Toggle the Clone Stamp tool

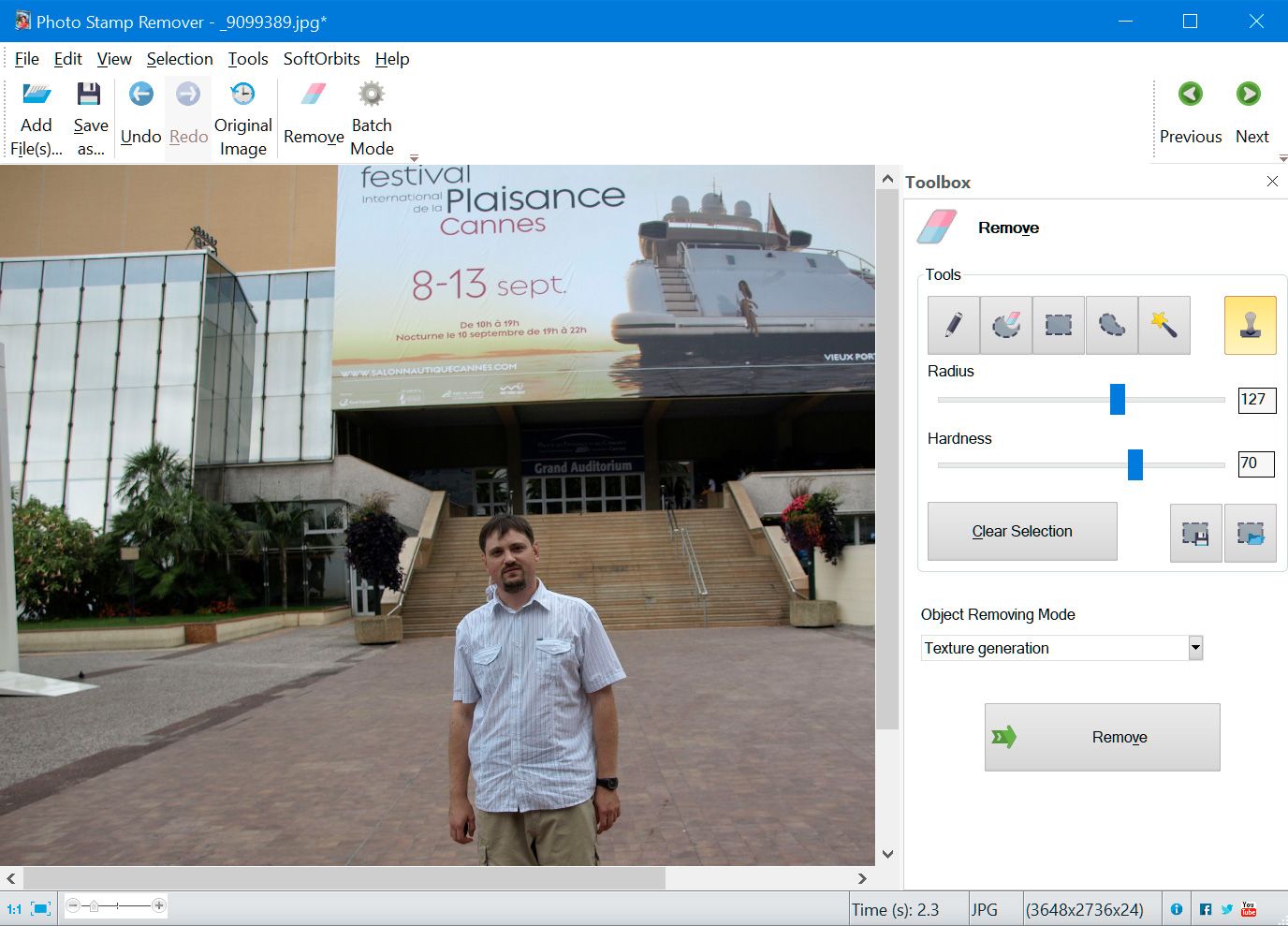tap(1250, 325)
